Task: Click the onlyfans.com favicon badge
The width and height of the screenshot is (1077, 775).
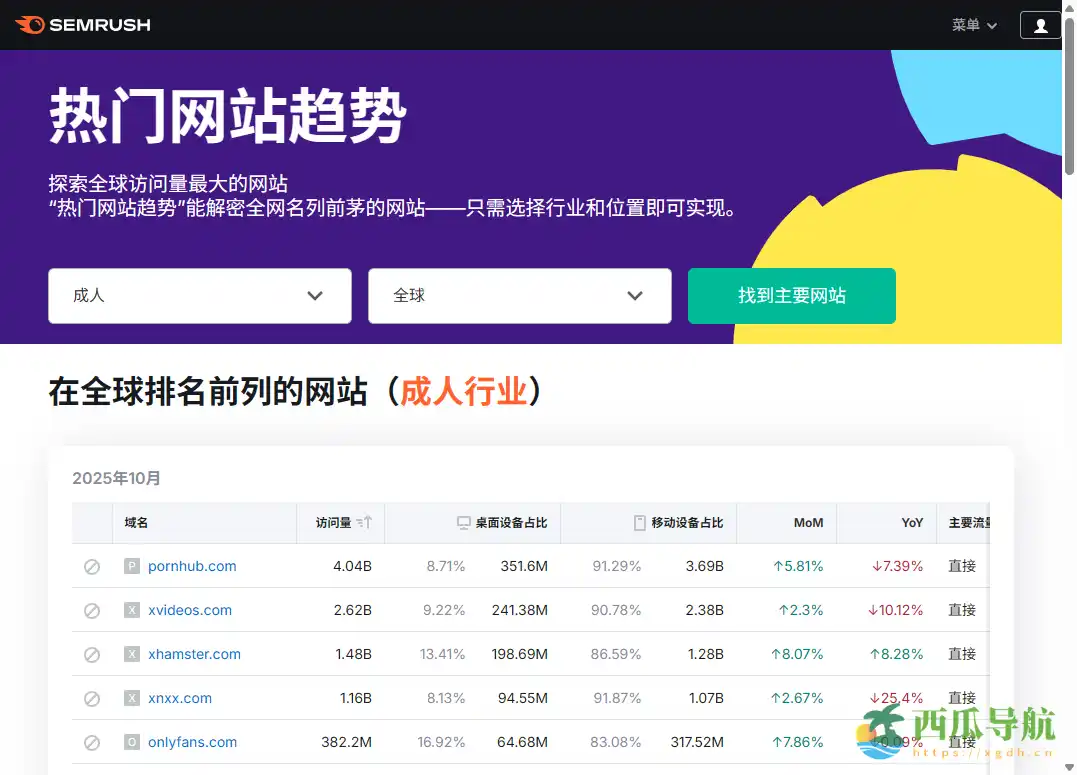Action: point(131,742)
